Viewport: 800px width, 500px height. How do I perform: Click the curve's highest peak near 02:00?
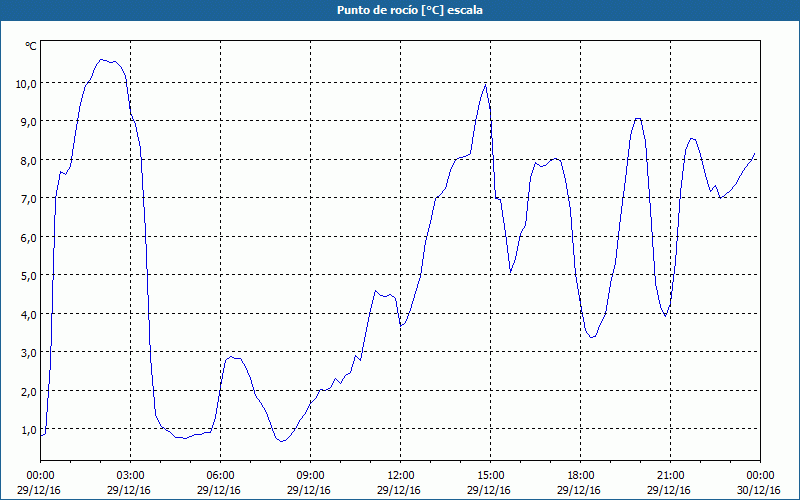(x=101, y=60)
